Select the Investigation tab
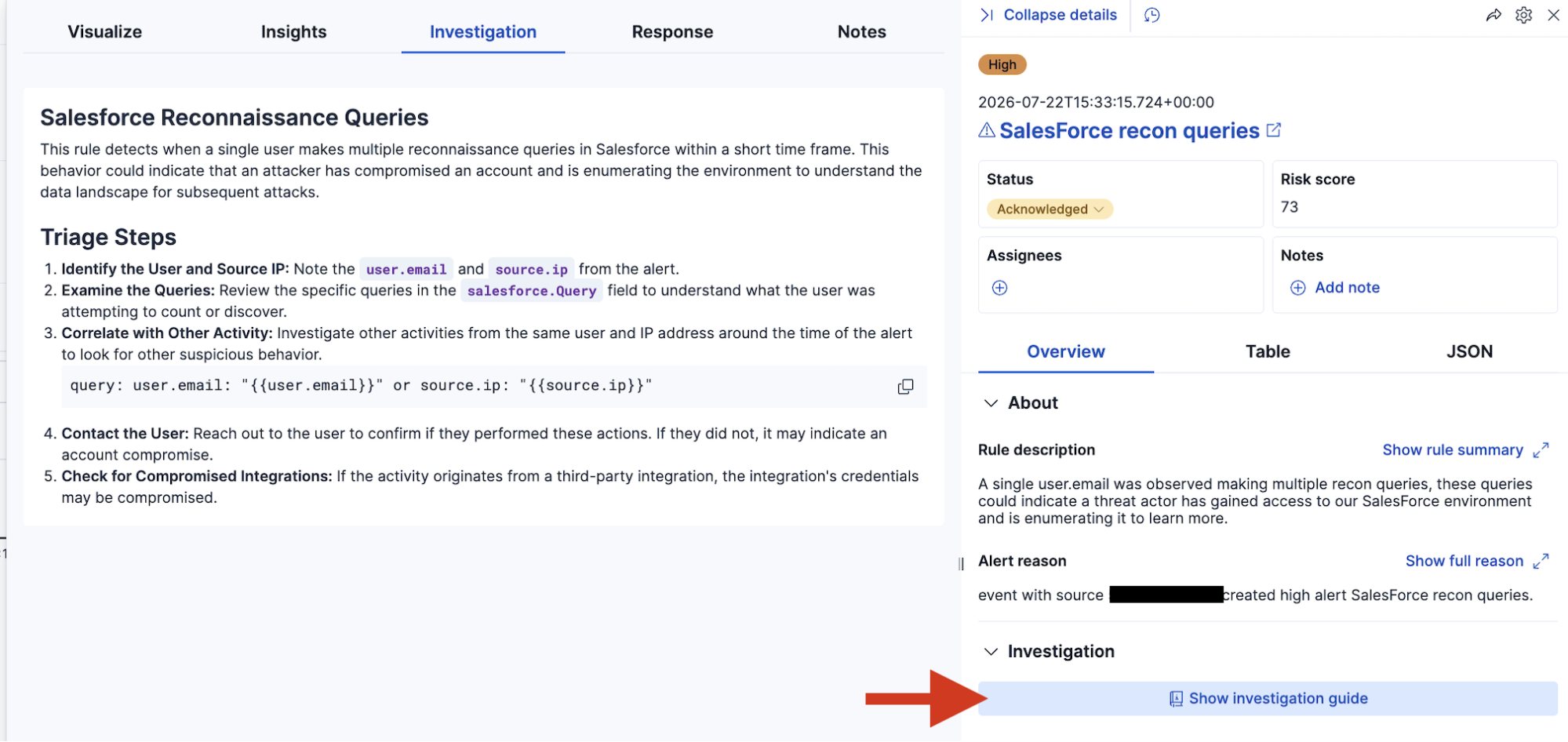 pos(483,32)
